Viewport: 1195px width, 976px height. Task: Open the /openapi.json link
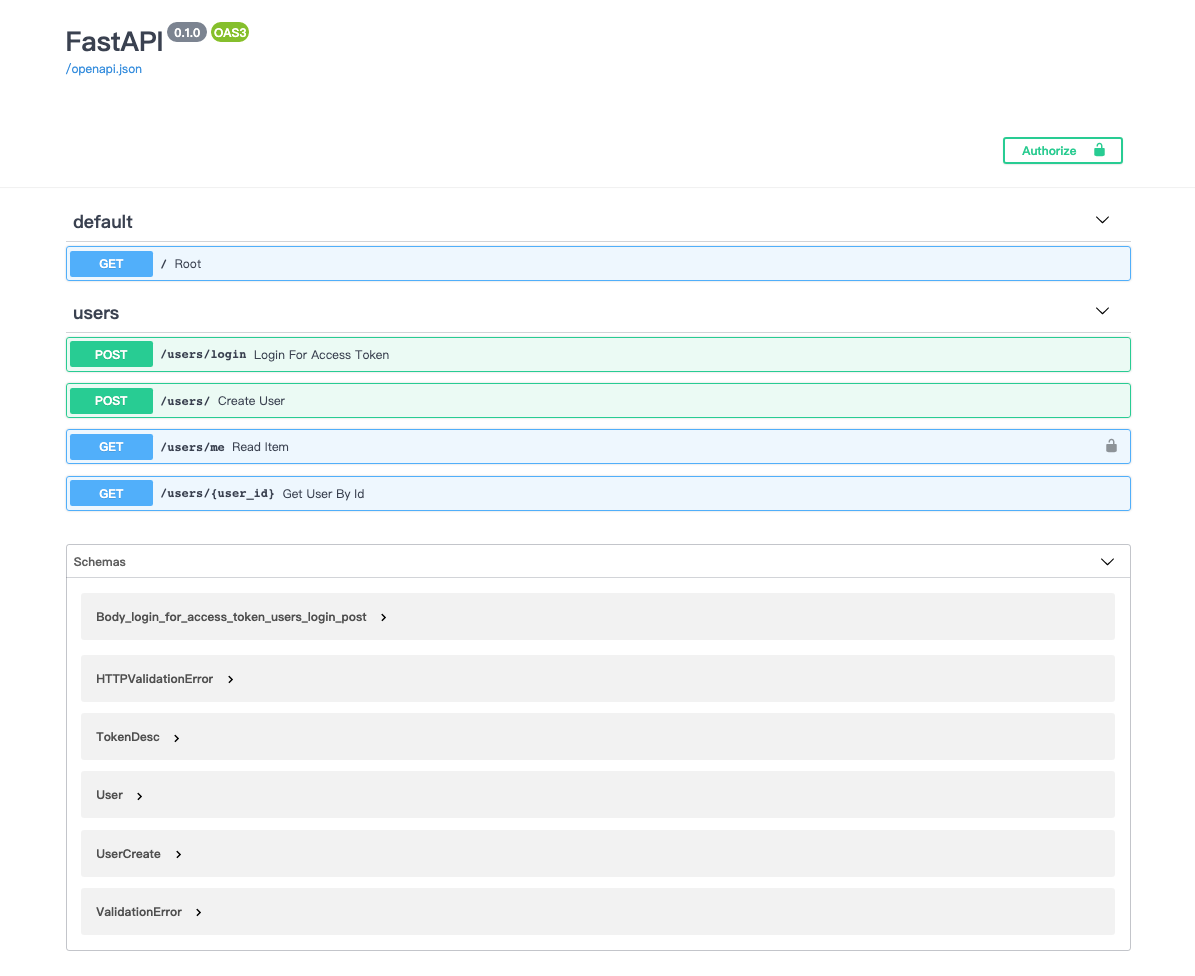[x=104, y=69]
